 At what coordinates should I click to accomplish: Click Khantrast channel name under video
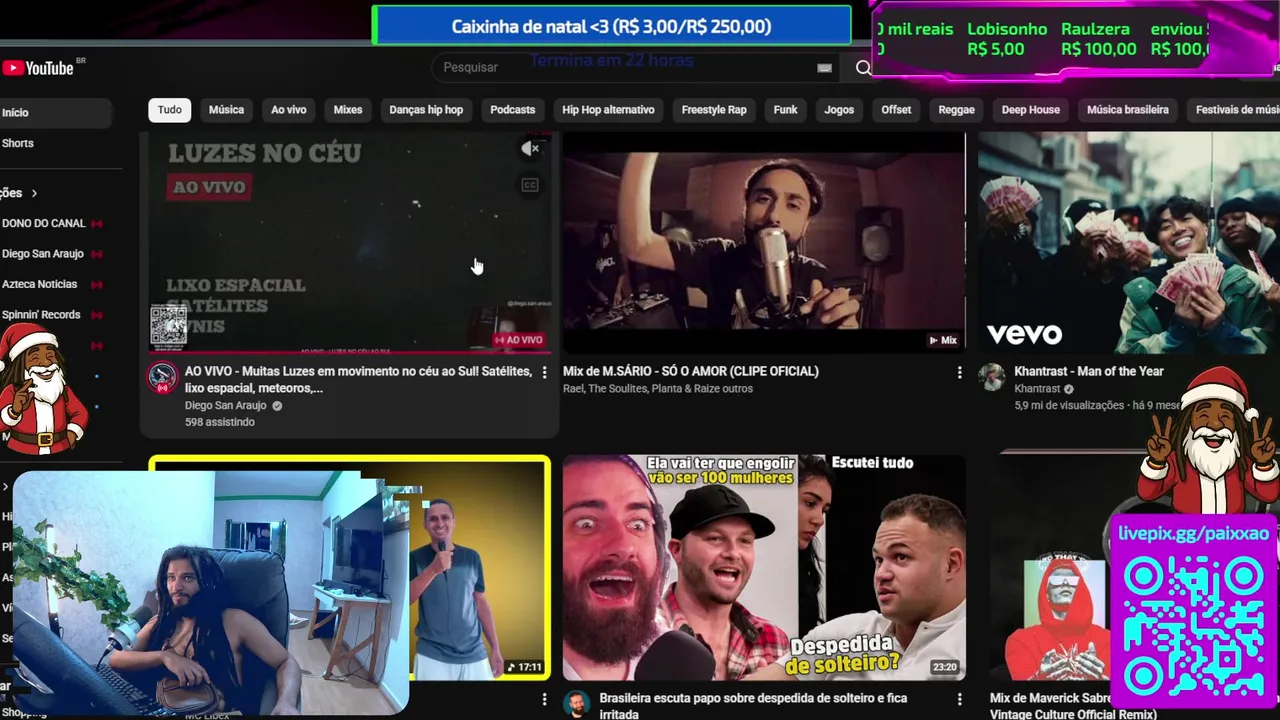click(1037, 389)
